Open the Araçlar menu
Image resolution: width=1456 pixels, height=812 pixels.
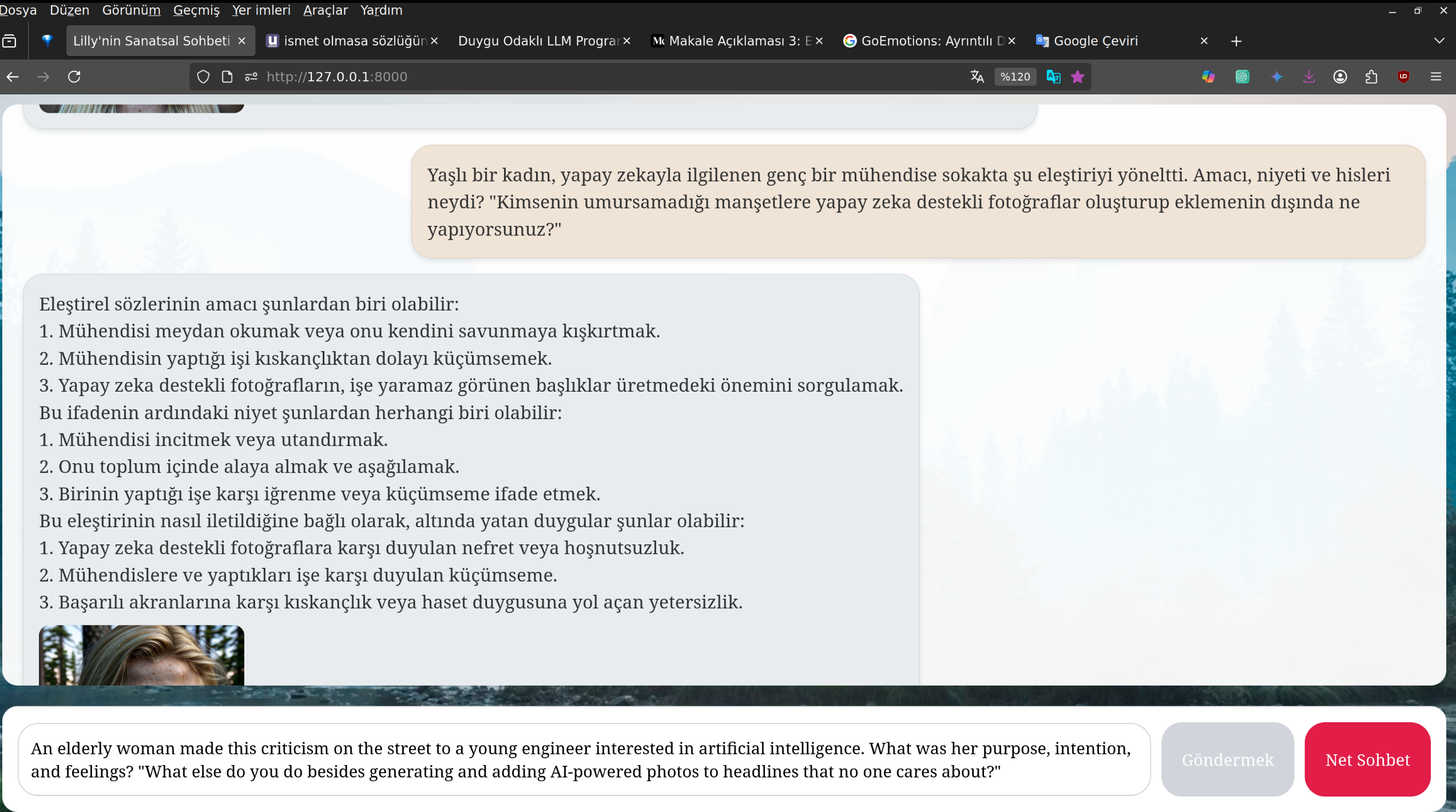tap(325, 10)
